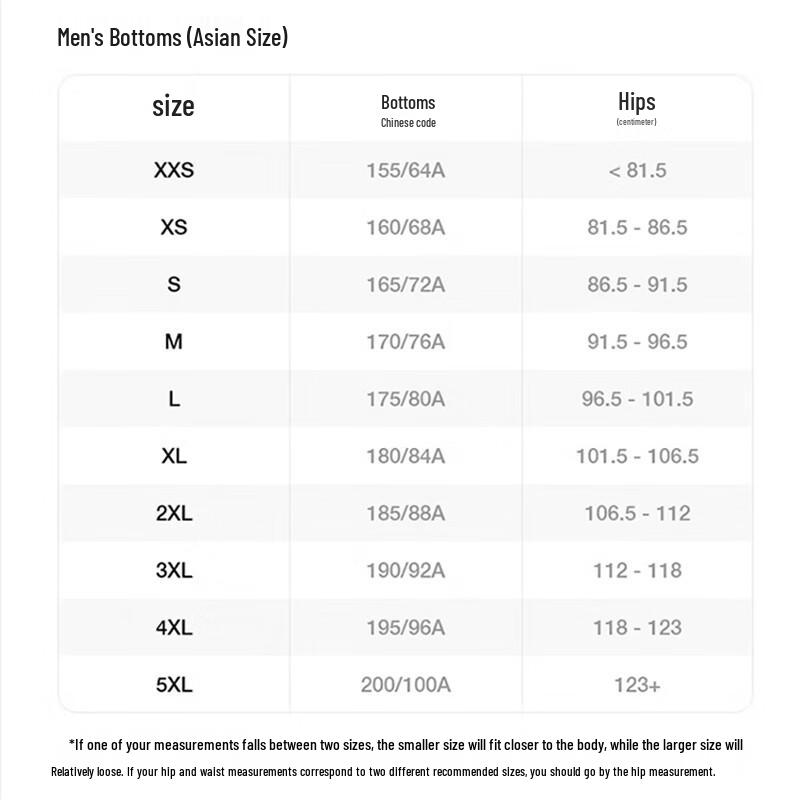Screen dimensions: 800x800
Task: Click the "size" column header
Action: (173, 106)
